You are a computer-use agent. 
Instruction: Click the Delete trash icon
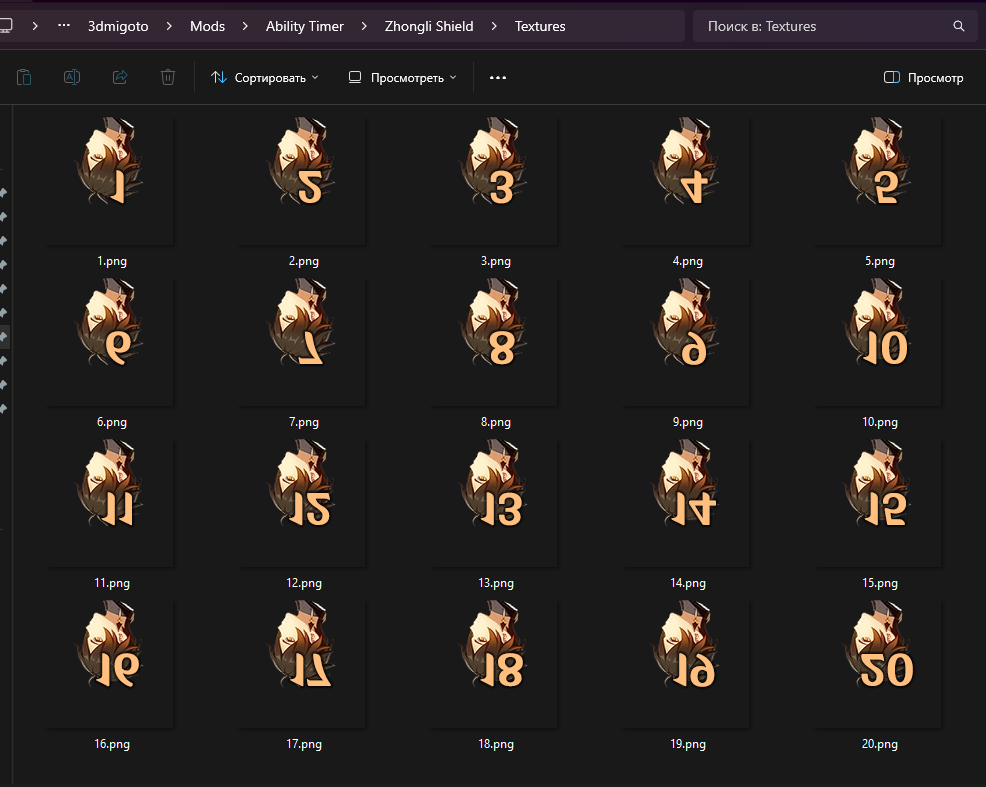(168, 77)
